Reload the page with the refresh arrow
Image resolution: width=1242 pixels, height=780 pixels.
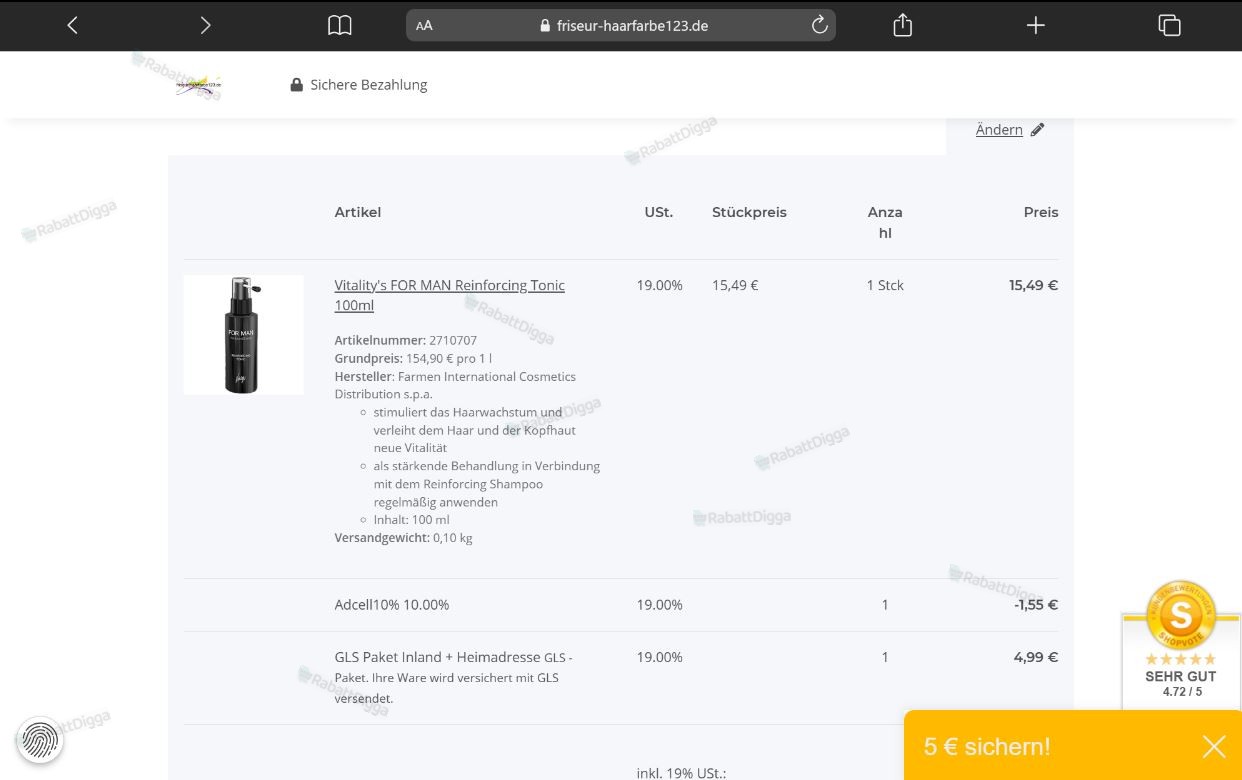point(819,26)
